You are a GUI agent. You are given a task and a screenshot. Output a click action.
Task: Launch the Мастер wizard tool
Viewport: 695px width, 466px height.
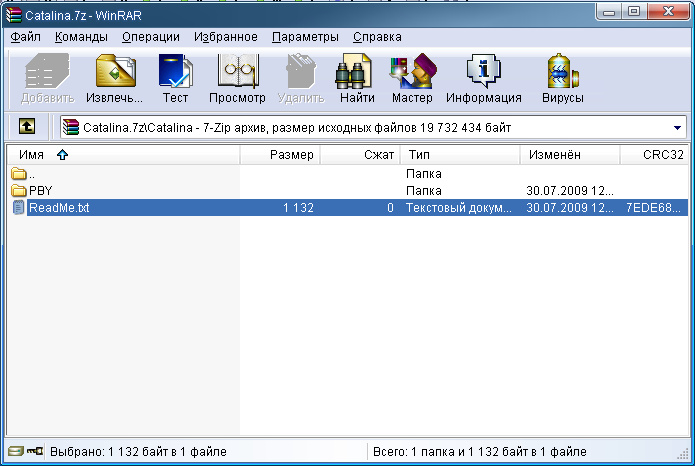tap(412, 78)
